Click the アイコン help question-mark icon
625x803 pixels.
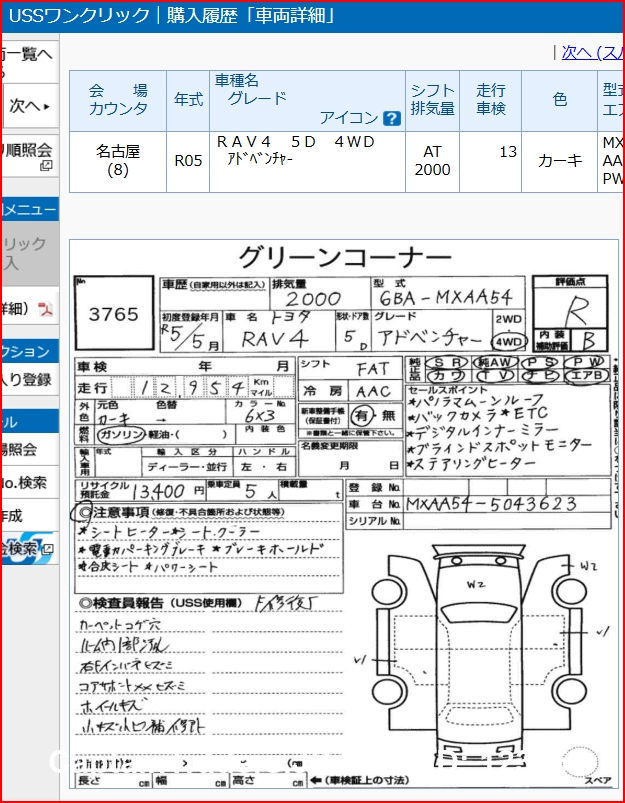[392, 118]
